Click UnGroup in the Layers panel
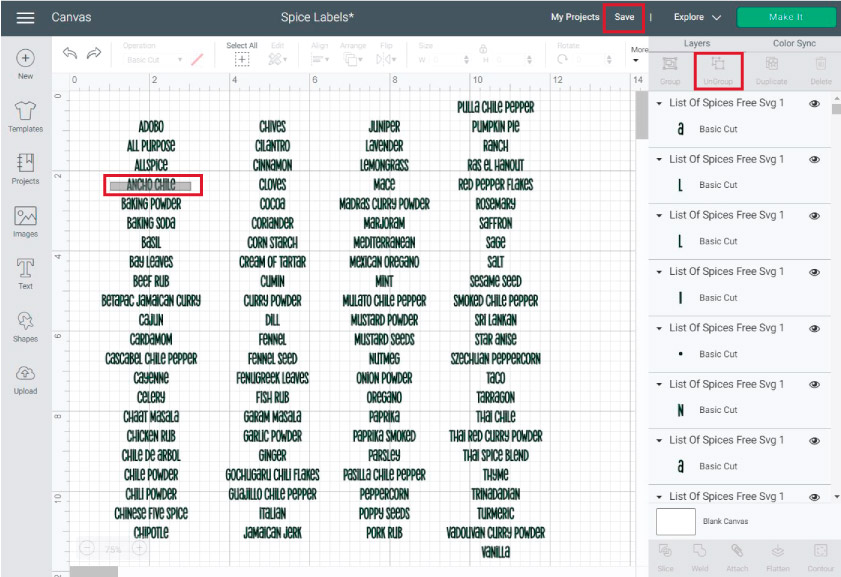This screenshot has width=841, height=577. (717, 68)
